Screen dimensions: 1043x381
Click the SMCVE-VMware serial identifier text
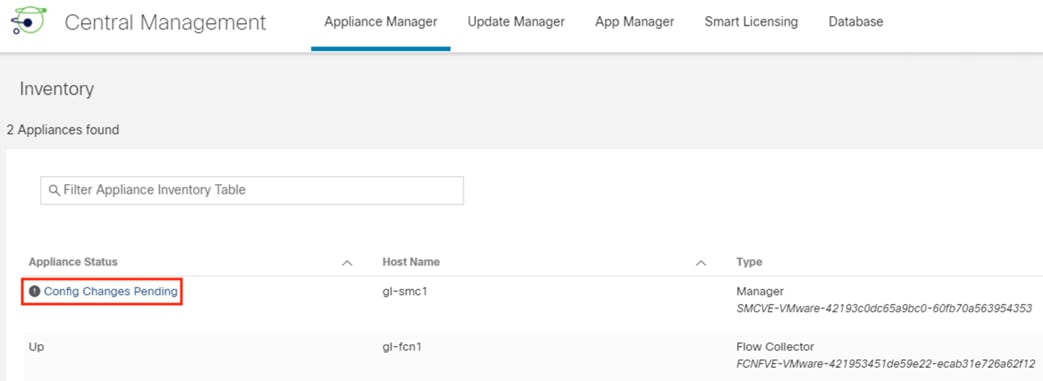coord(884,308)
